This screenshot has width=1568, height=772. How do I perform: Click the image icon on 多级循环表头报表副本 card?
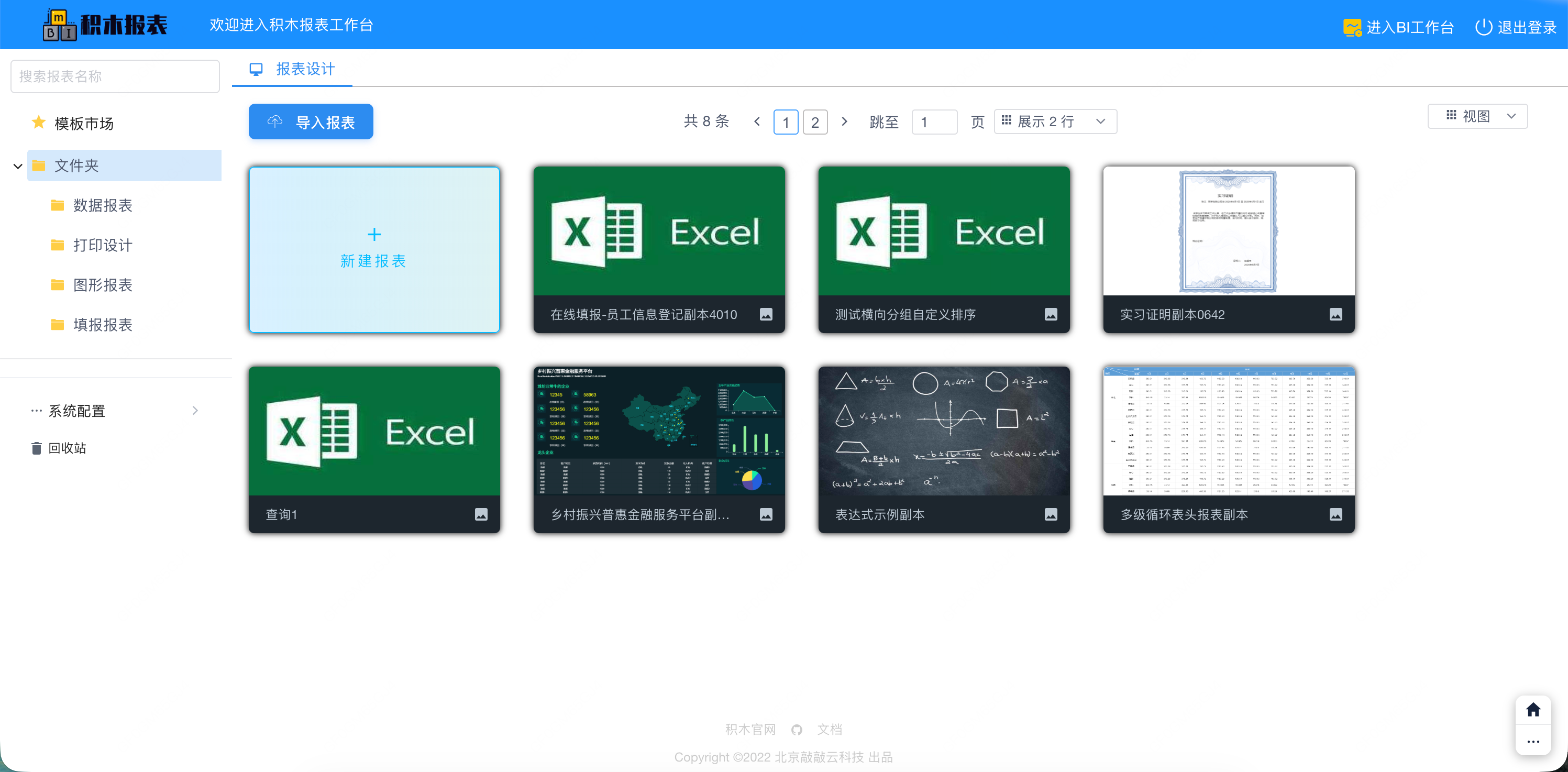pos(1335,514)
